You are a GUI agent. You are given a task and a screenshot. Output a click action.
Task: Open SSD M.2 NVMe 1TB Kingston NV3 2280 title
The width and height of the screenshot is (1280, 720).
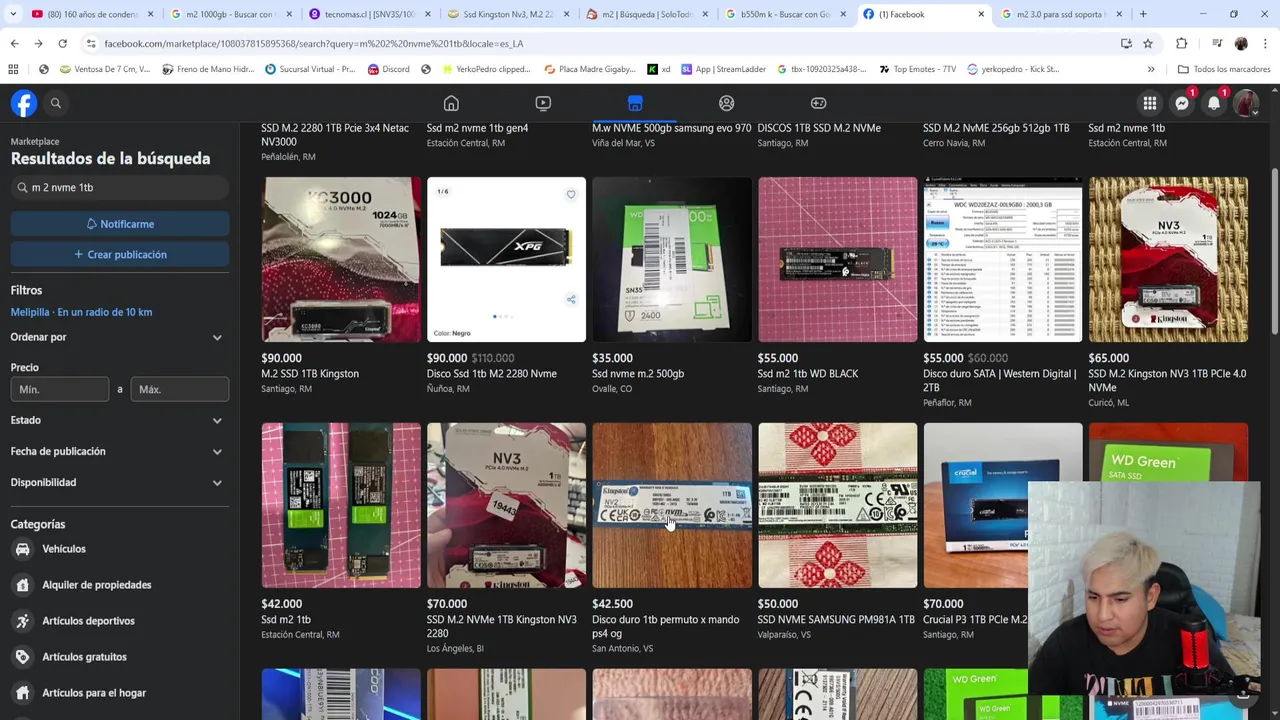click(x=502, y=626)
